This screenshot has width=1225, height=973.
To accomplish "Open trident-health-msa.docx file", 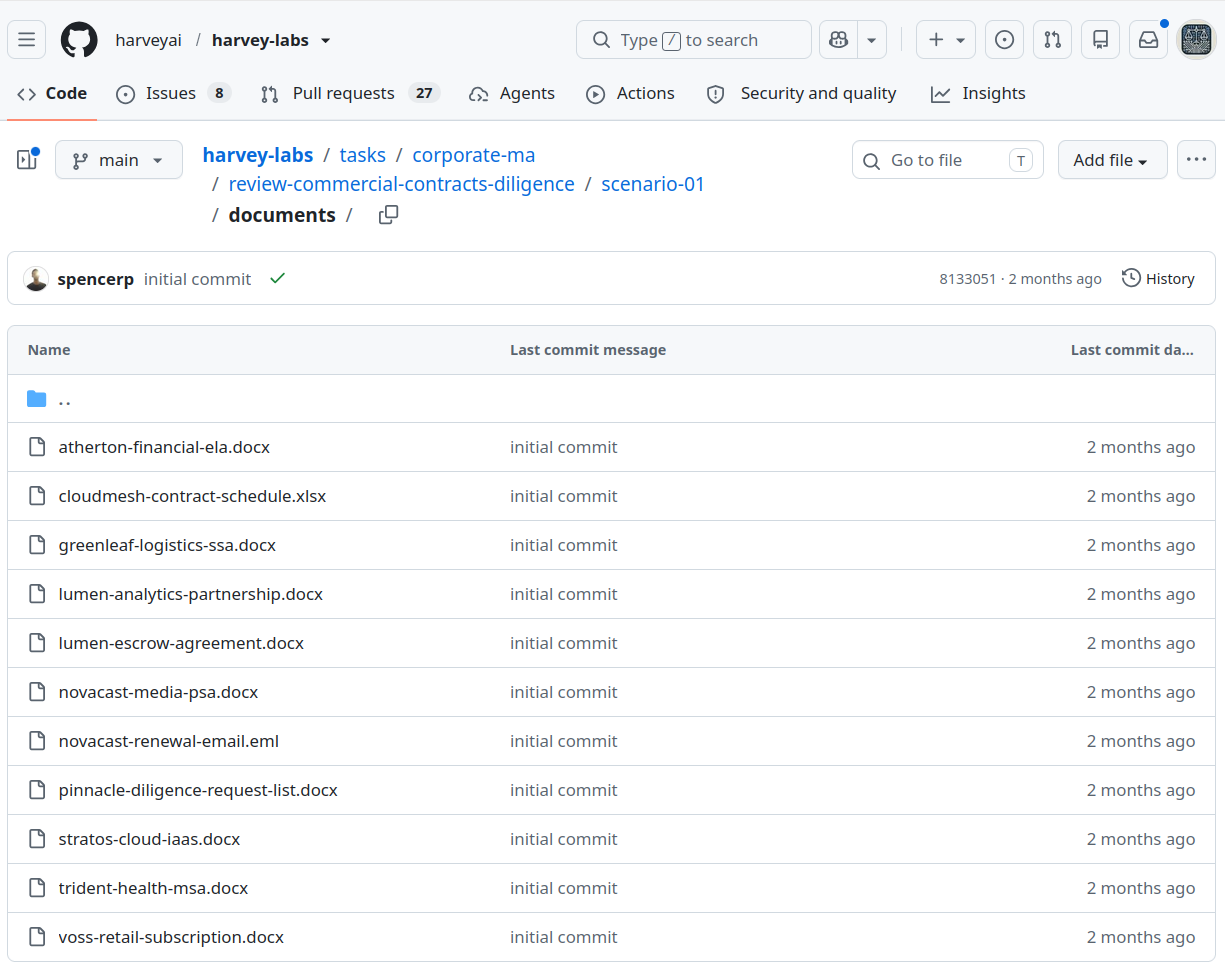I will (x=153, y=888).
